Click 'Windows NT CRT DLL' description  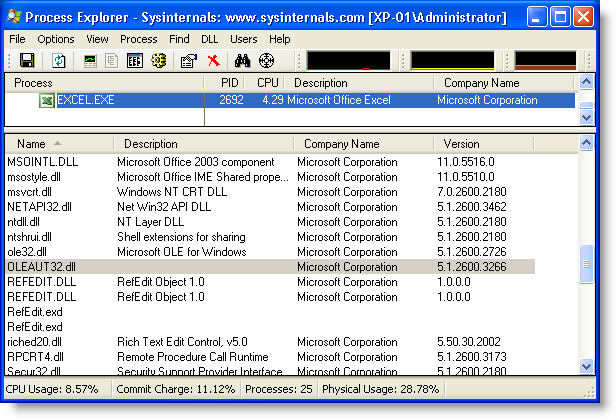coord(172,192)
